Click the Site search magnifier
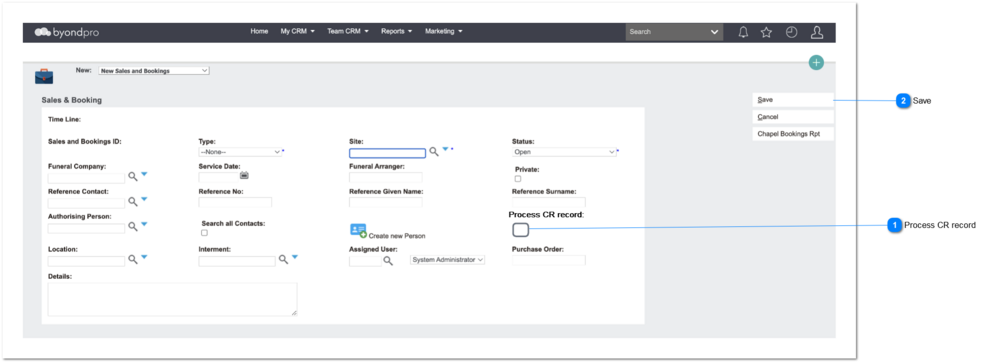The height and width of the screenshot is (363, 984). (x=434, y=152)
